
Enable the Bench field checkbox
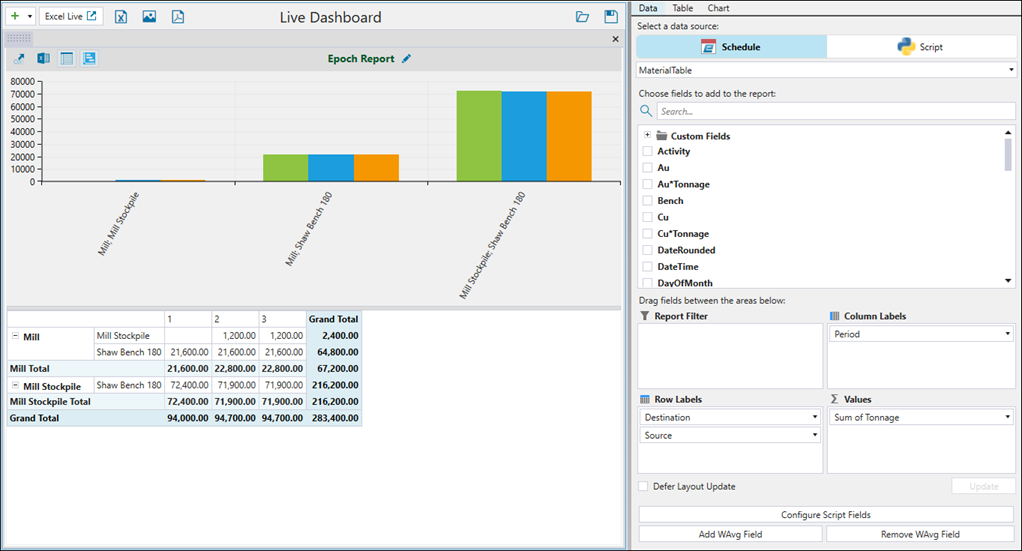(647, 201)
